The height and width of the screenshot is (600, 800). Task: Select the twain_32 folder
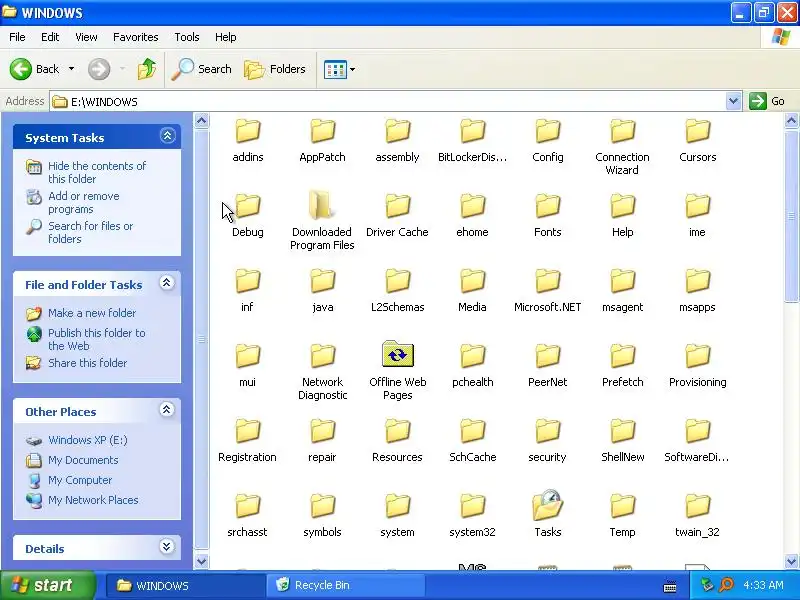click(697, 514)
